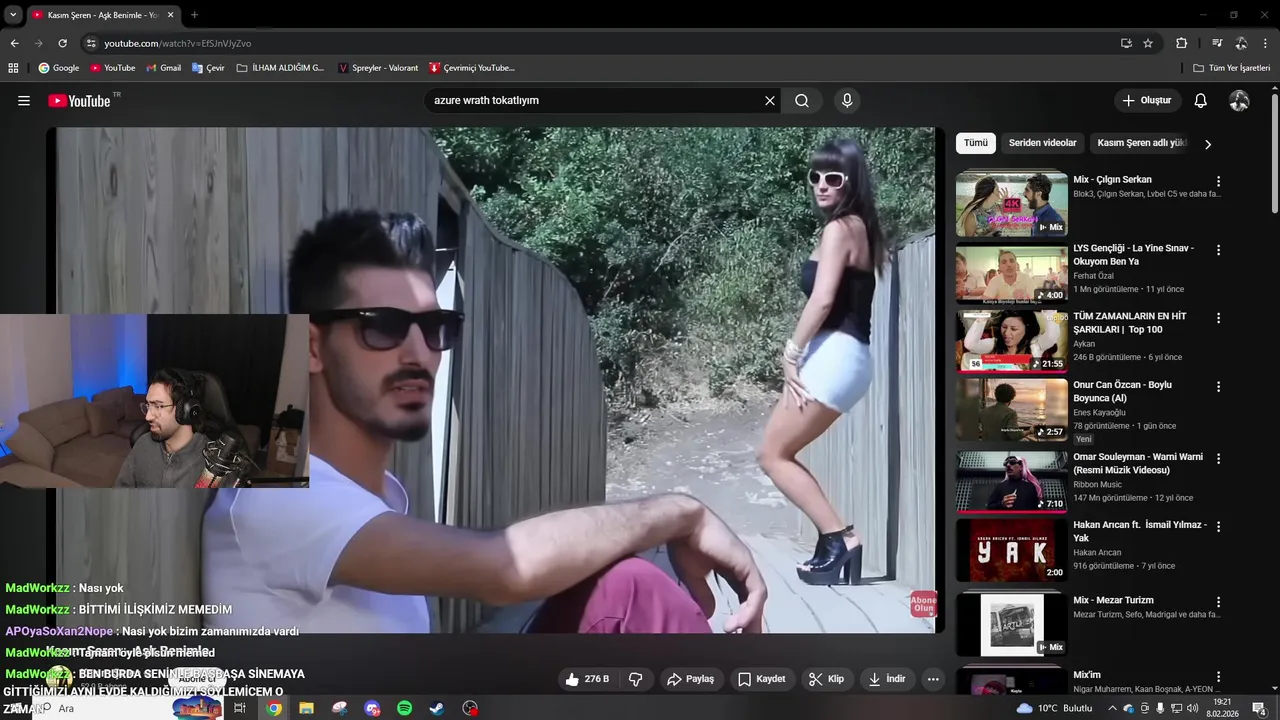Open options for Mix - Mezar Turizm

[x=1218, y=603]
